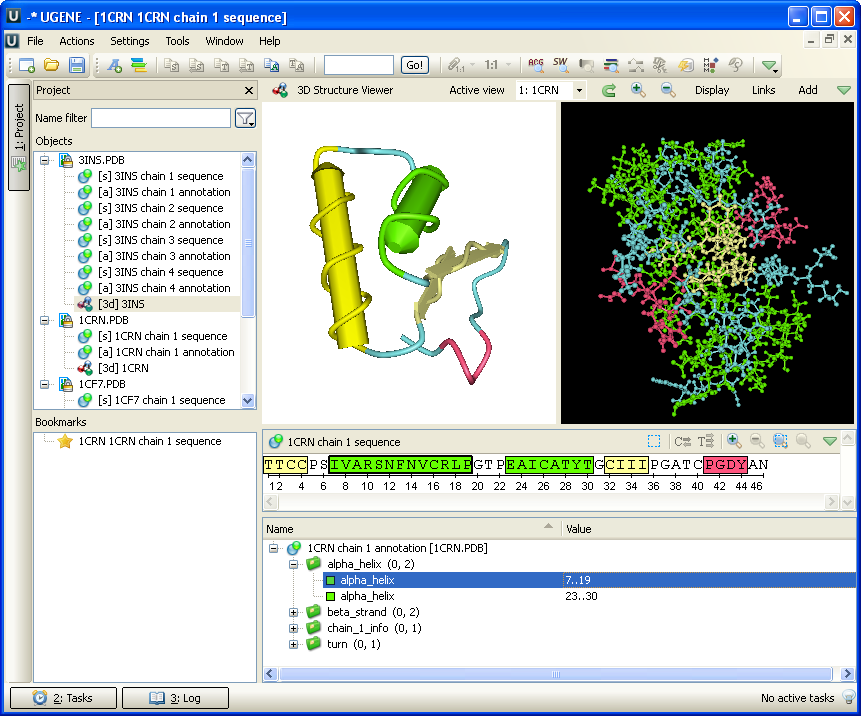Image resolution: width=861 pixels, height=716 pixels.
Task: Select the 1CRN chain 1 sequence bookmark
Action: tap(149, 441)
